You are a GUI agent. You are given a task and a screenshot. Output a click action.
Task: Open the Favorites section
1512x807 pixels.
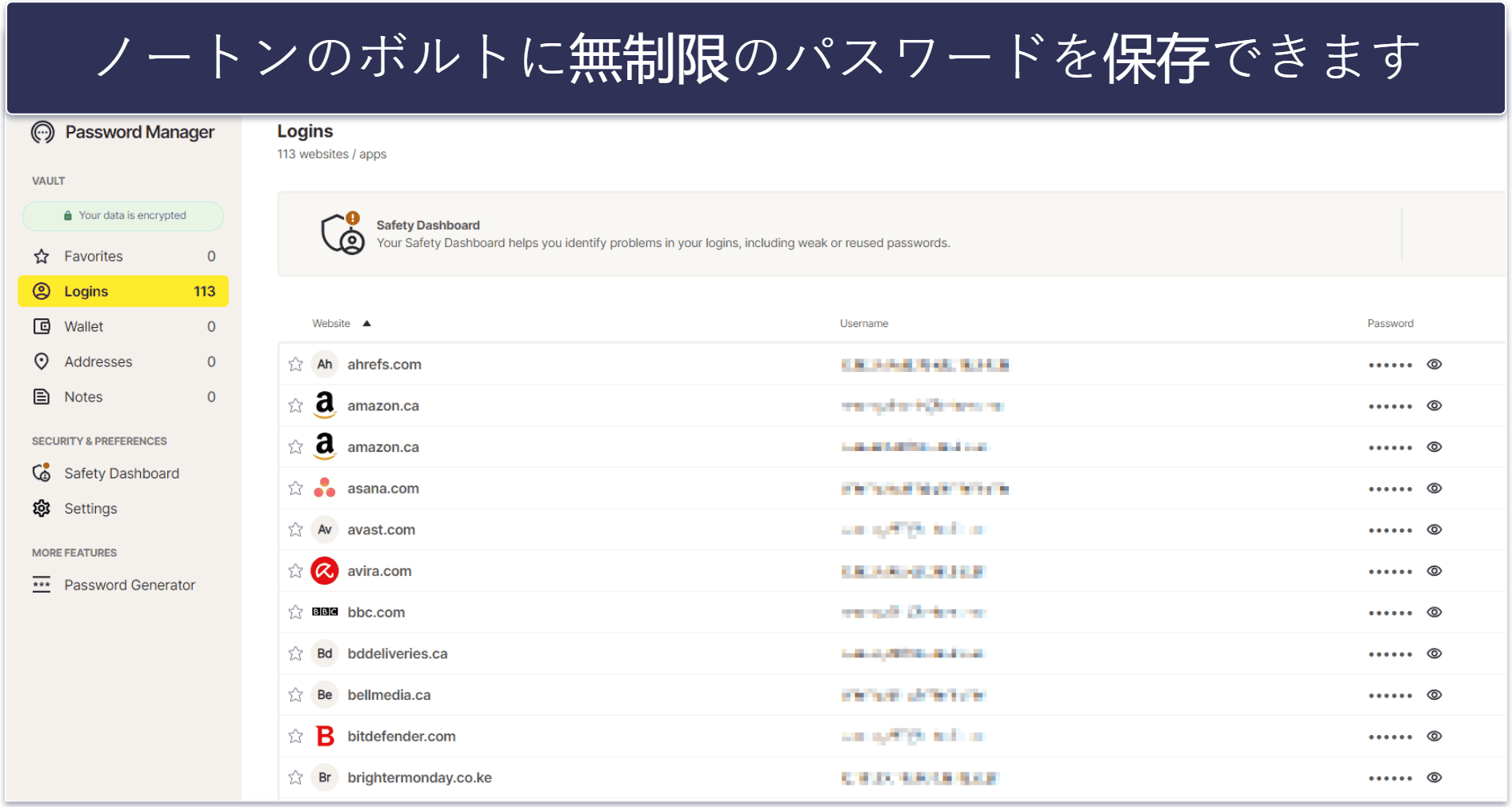pyautogui.click(x=123, y=256)
